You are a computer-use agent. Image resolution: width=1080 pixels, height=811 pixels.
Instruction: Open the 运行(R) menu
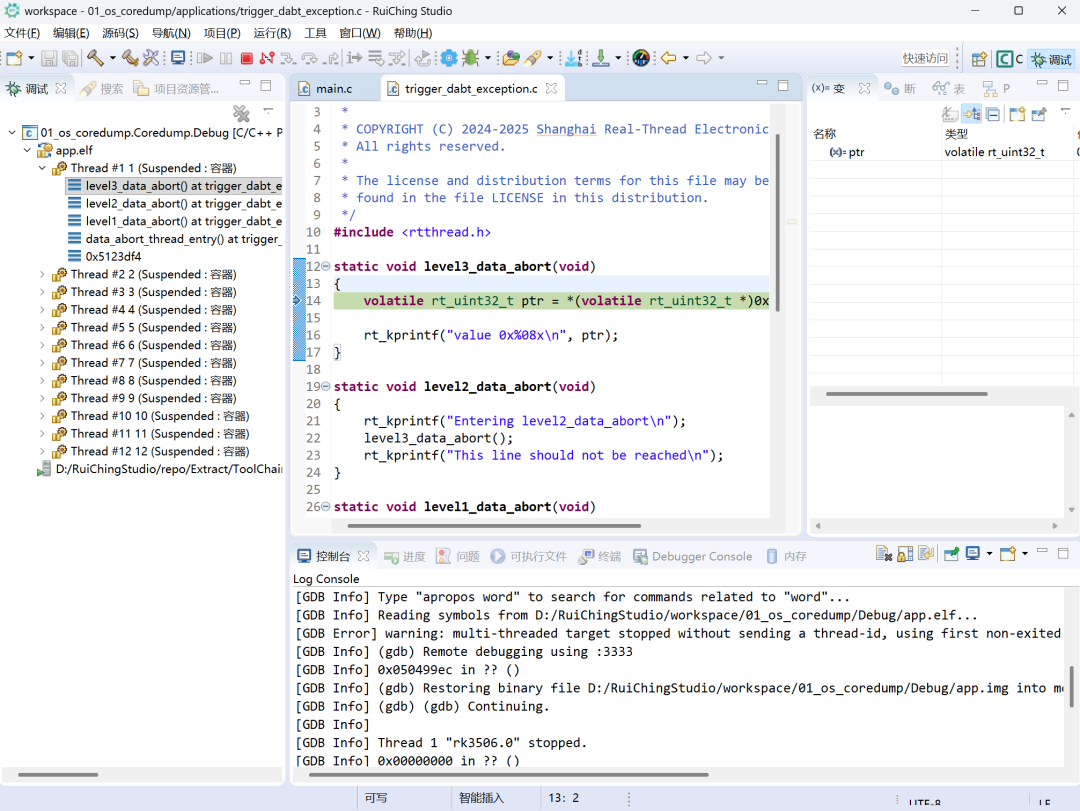pos(272,33)
